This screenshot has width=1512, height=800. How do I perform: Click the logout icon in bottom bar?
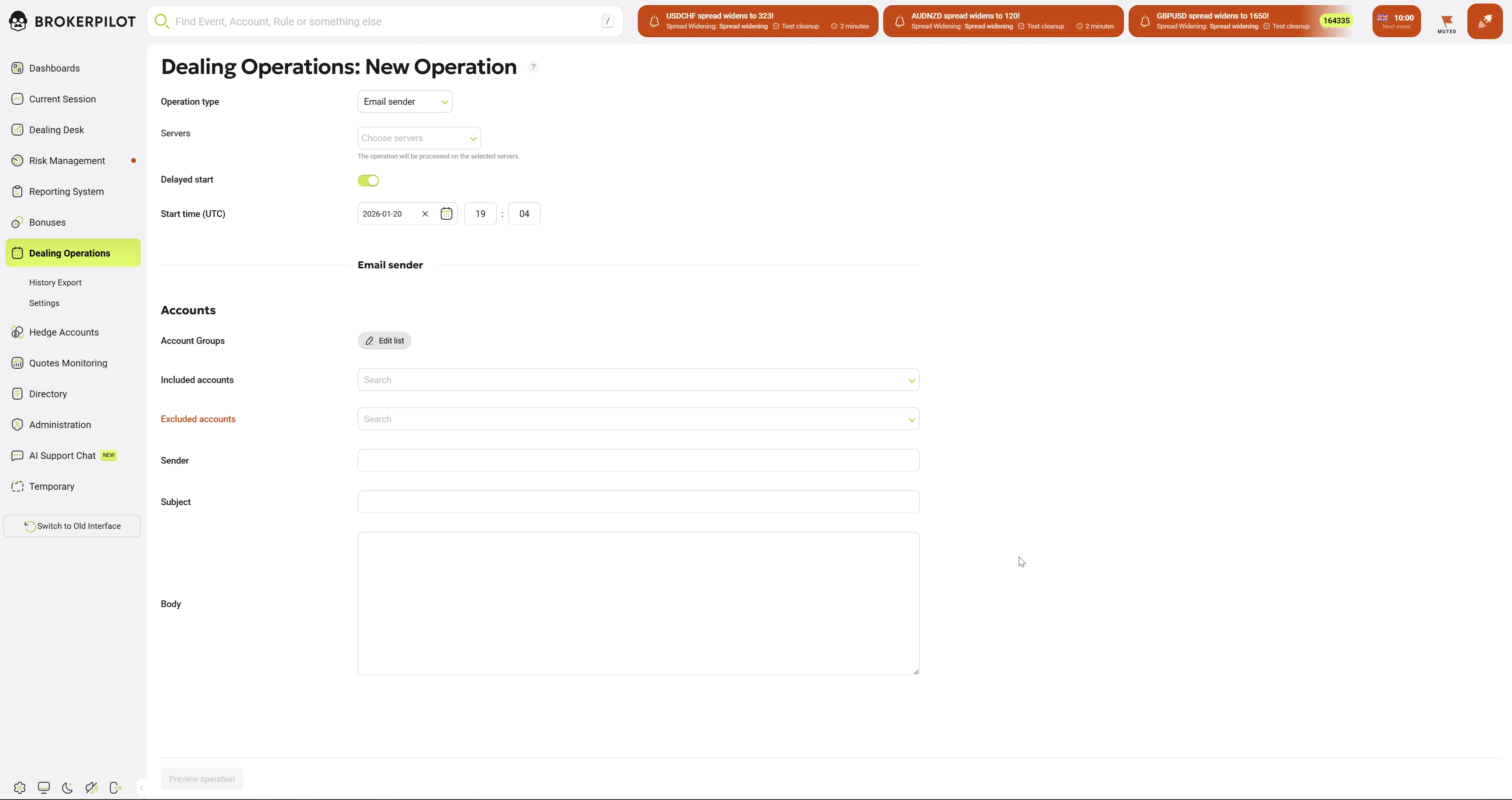115,788
